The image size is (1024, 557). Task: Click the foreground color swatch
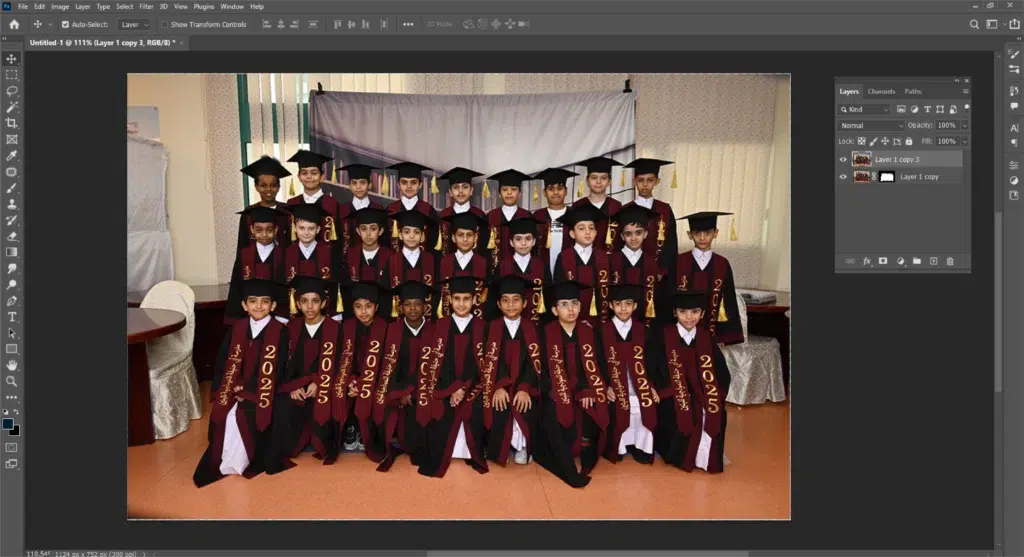pyautogui.click(x=8, y=424)
